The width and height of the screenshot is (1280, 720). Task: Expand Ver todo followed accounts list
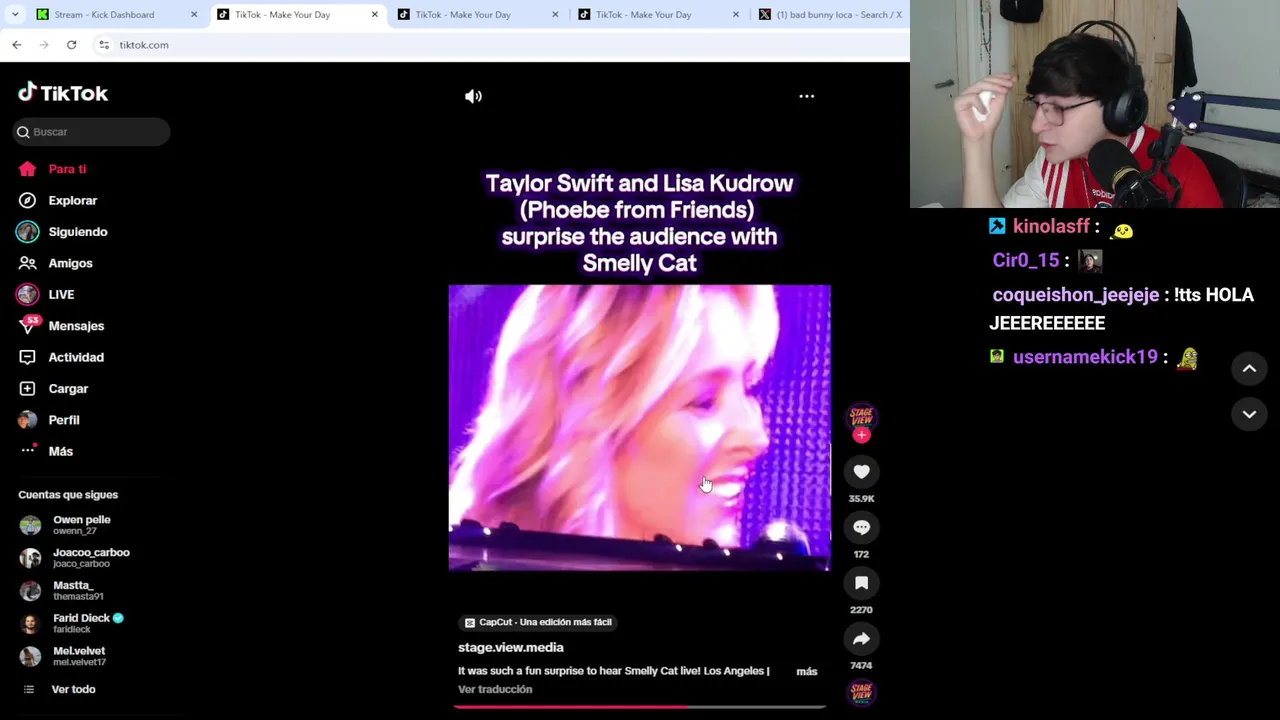[73, 689]
